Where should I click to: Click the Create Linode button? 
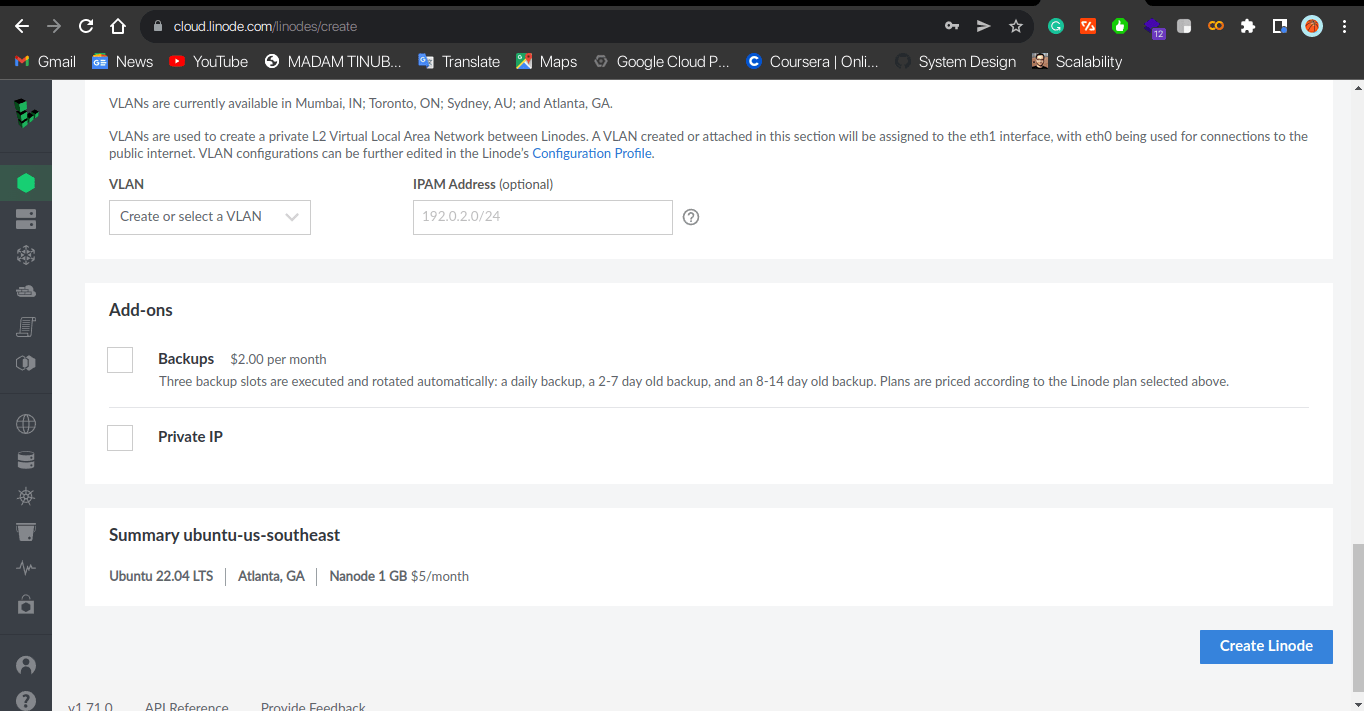[x=1266, y=646]
